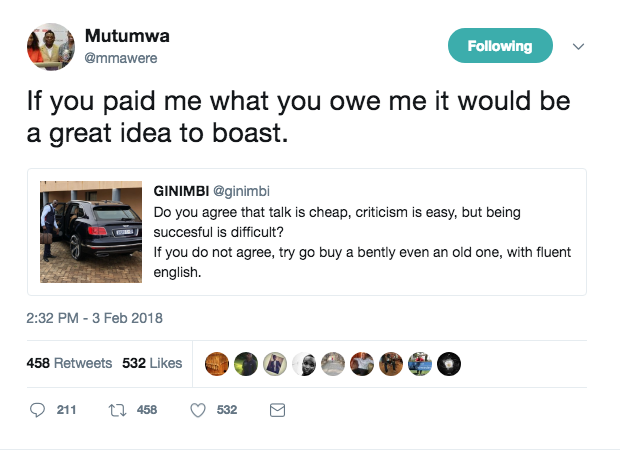620x450 pixels.
Task: Open the 458 Retweets list
Action: pos(69,363)
